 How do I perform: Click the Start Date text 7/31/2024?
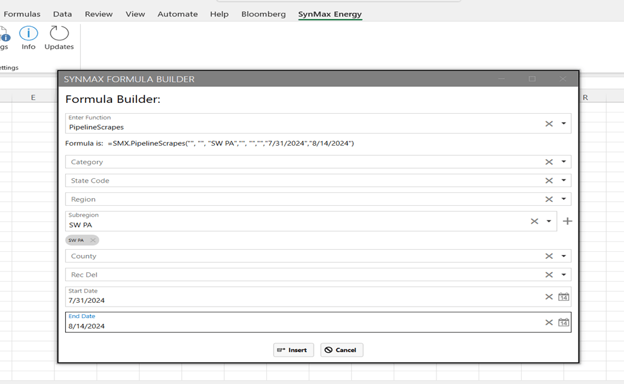(x=86, y=300)
